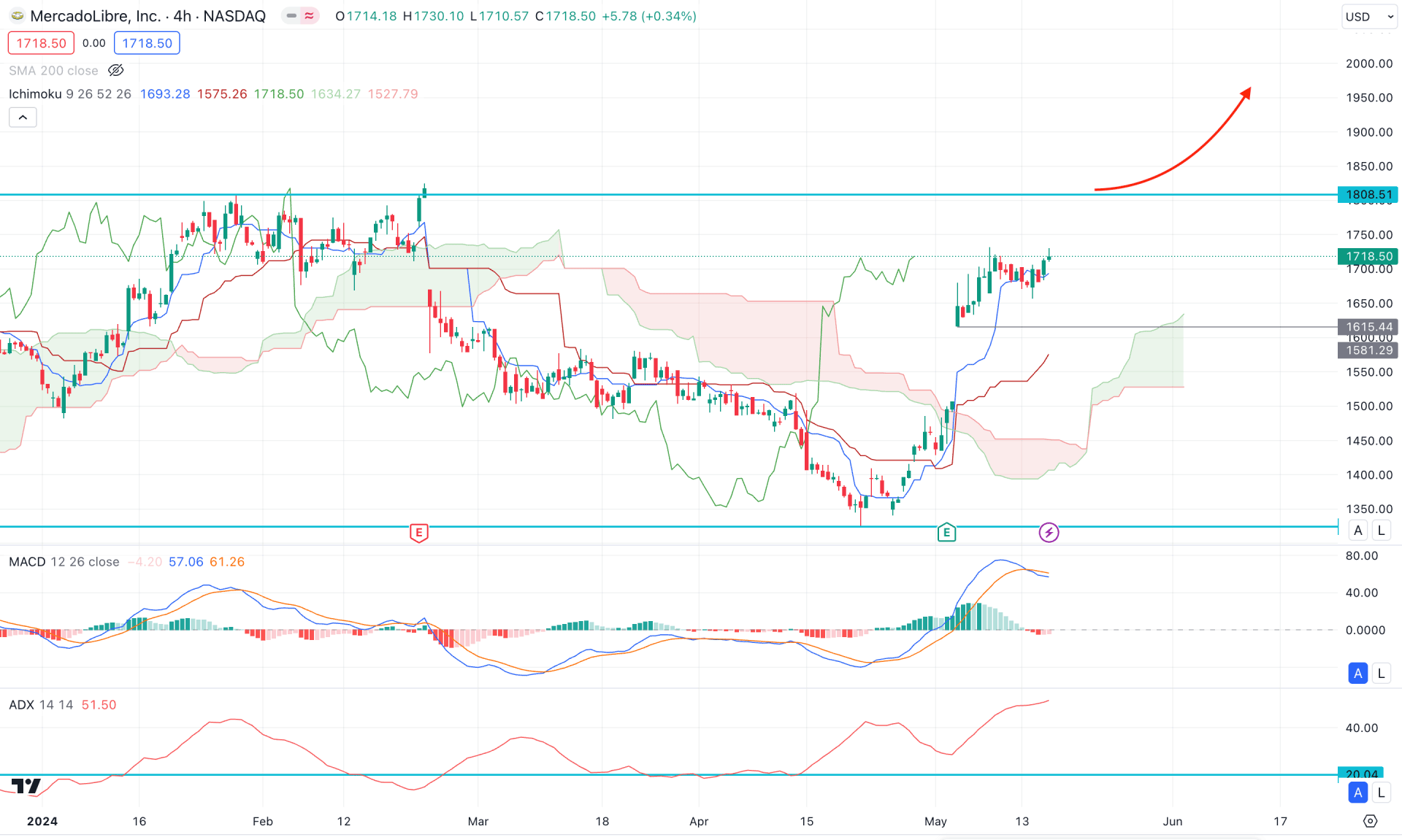Screen dimensions: 1402x840
Task: Click the TradingView logo
Action: click(x=26, y=786)
